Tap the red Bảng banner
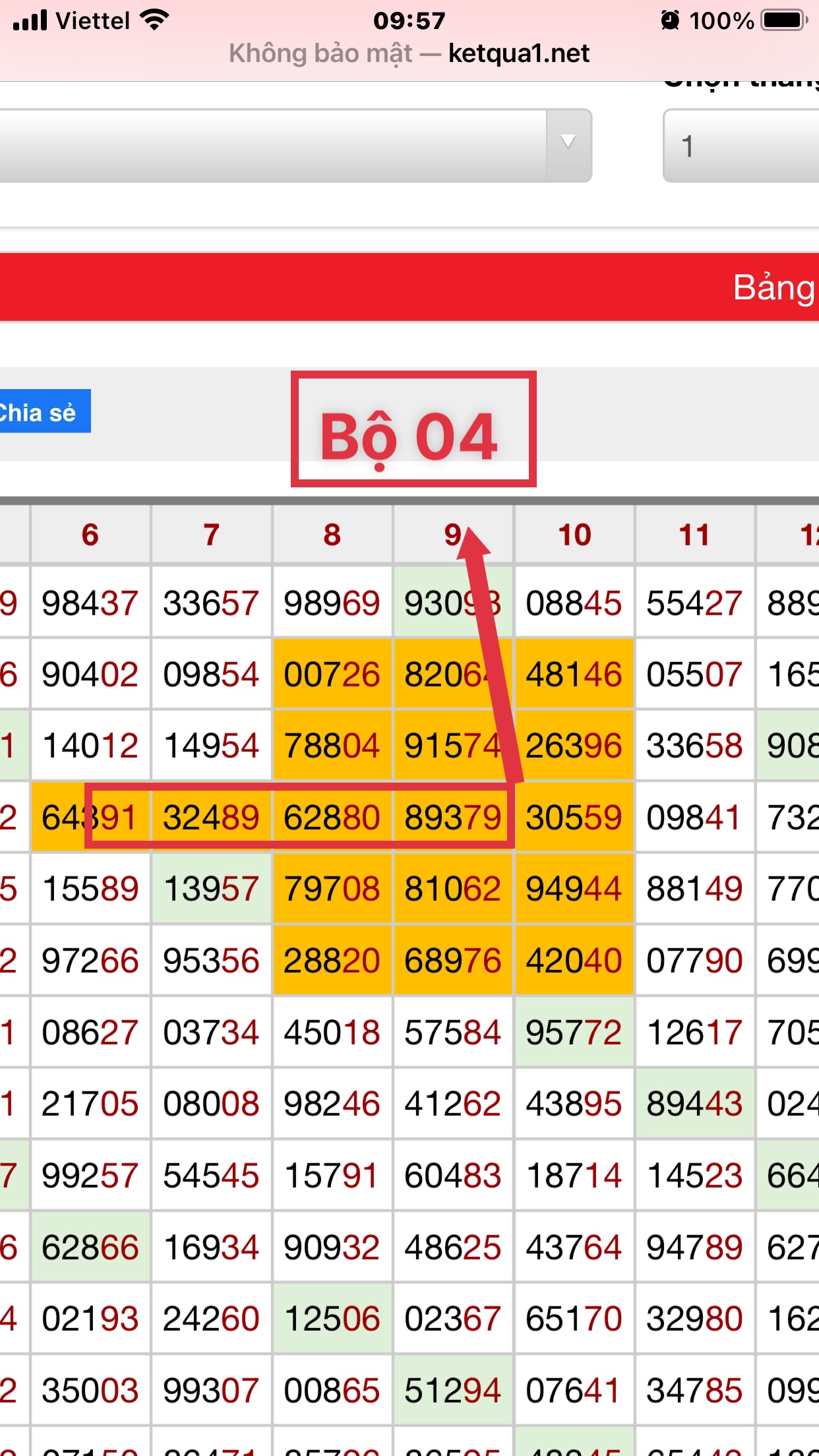Viewport: 819px width, 1456px height. point(409,288)
